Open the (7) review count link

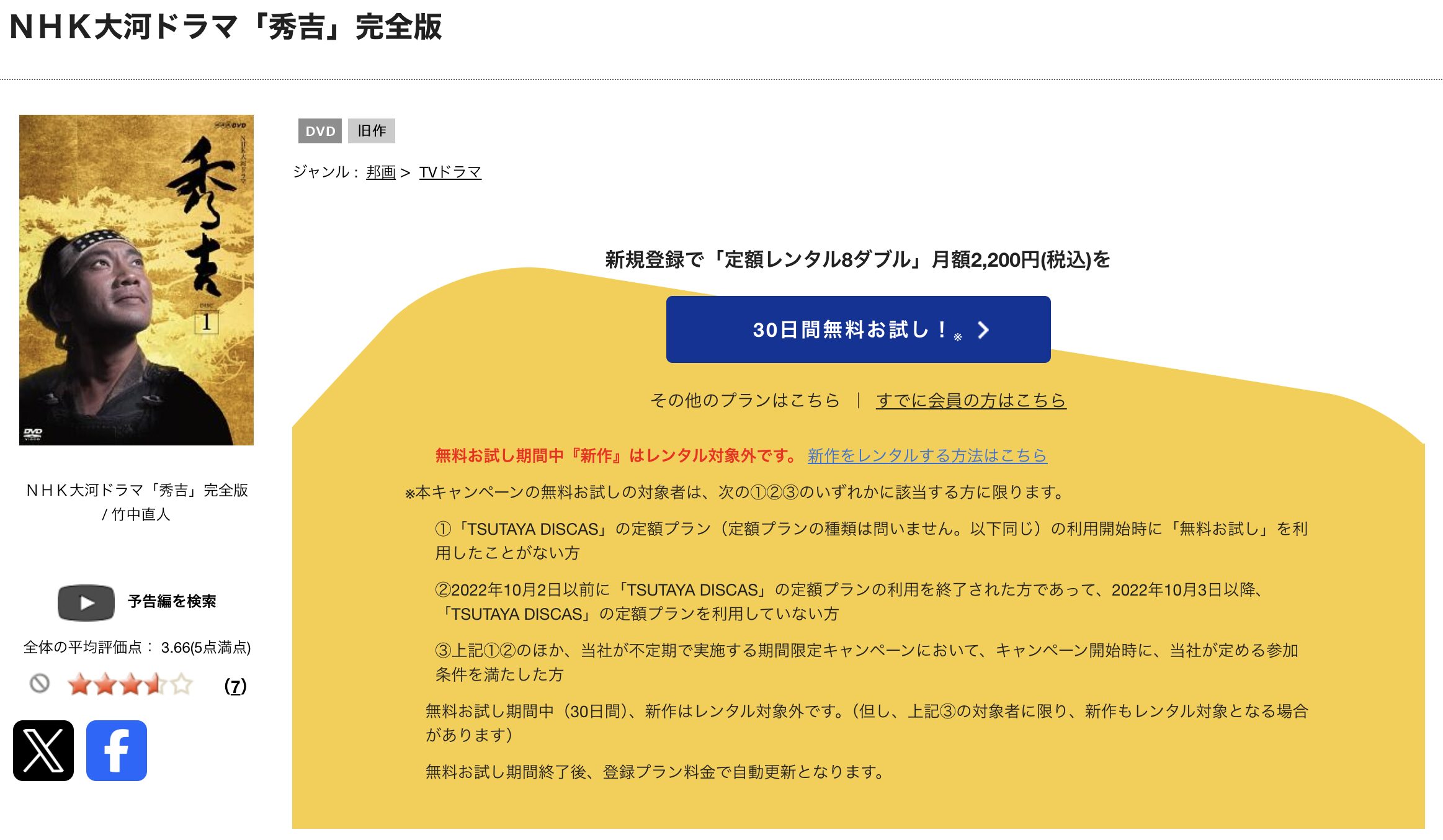235,686
